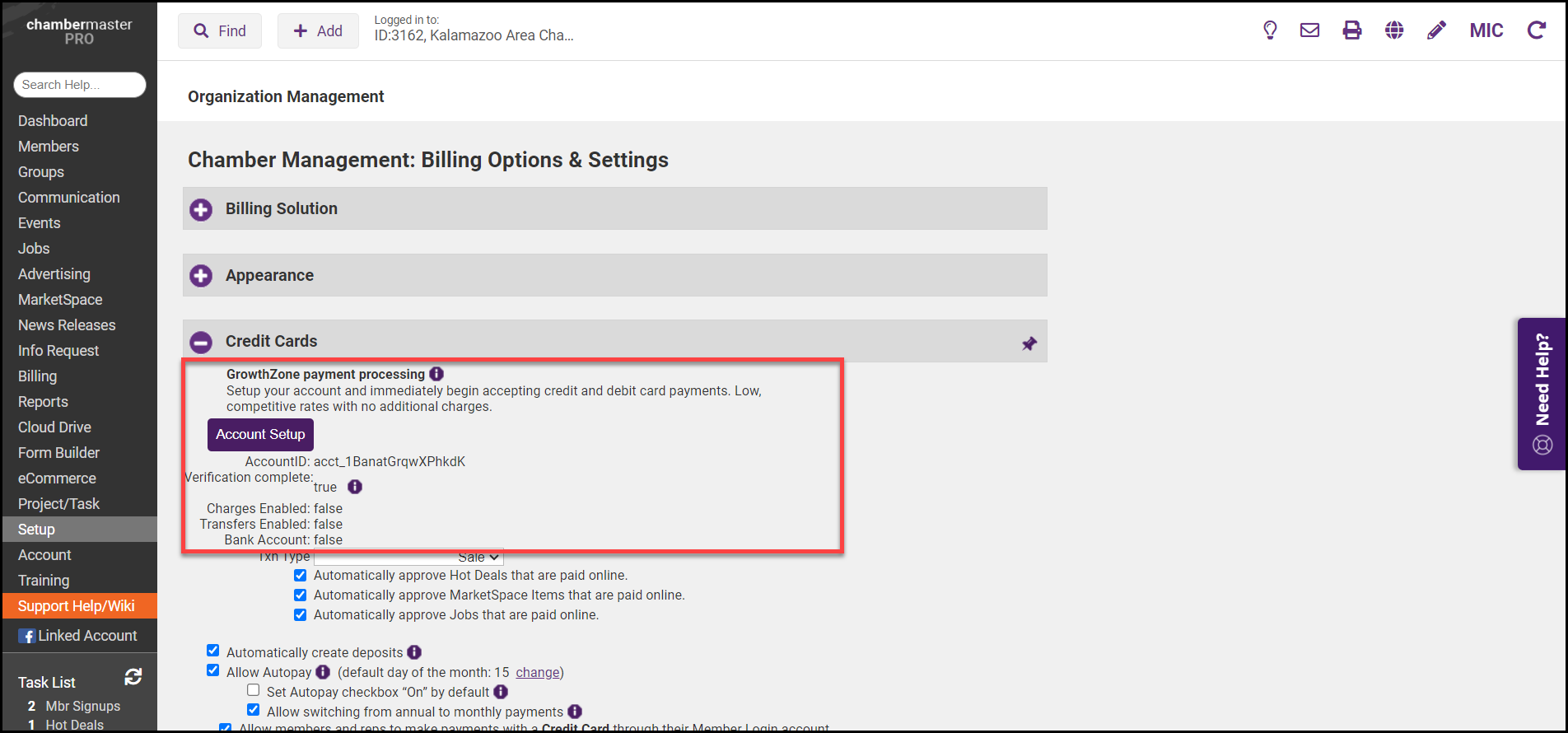Click info icon beside Automatically create deposits
1568x733 pixels.
click(x=414, y=652)
